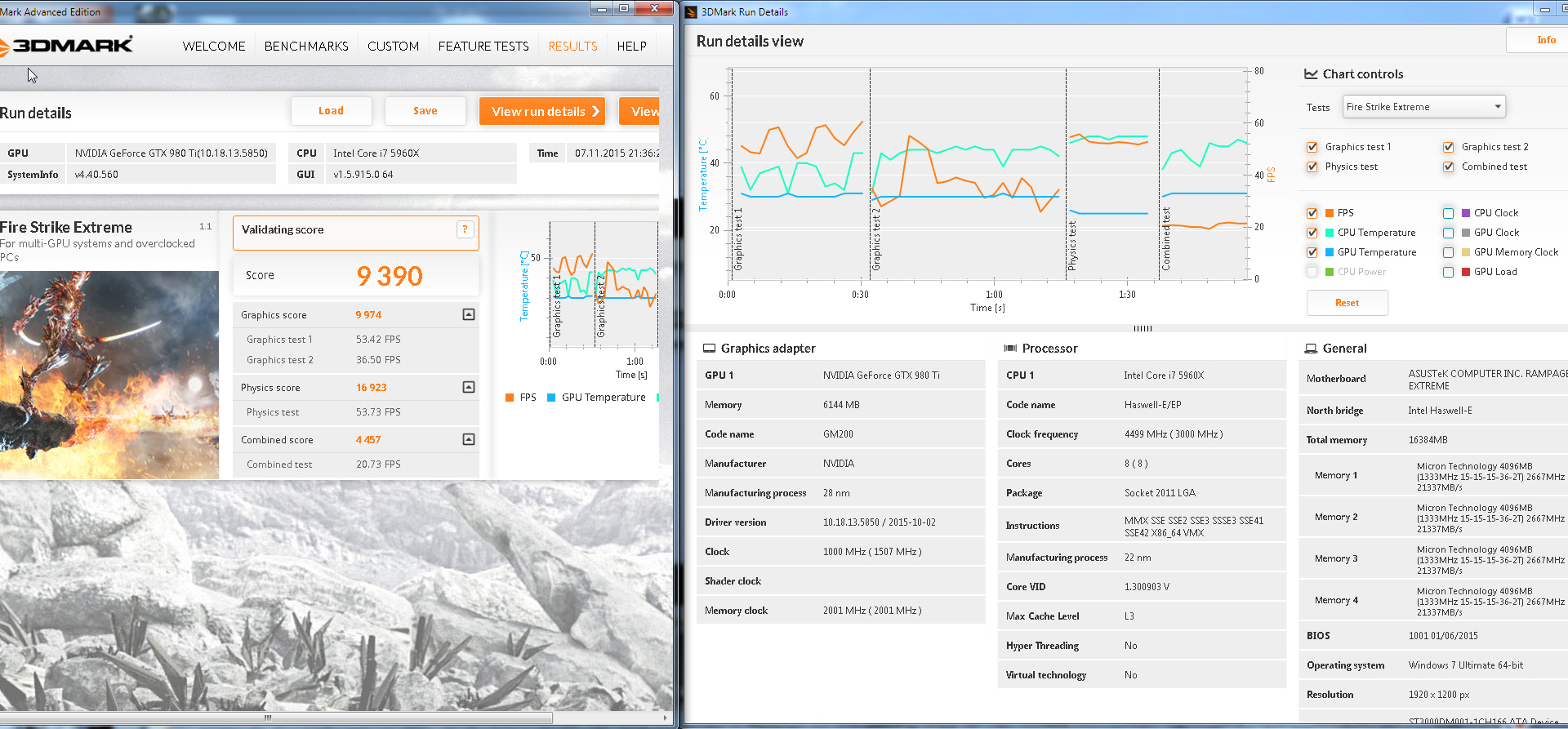This screenshot has height=729, width=1568.
Task: Open the WELCOME tab
Action: tap(214, 47)
